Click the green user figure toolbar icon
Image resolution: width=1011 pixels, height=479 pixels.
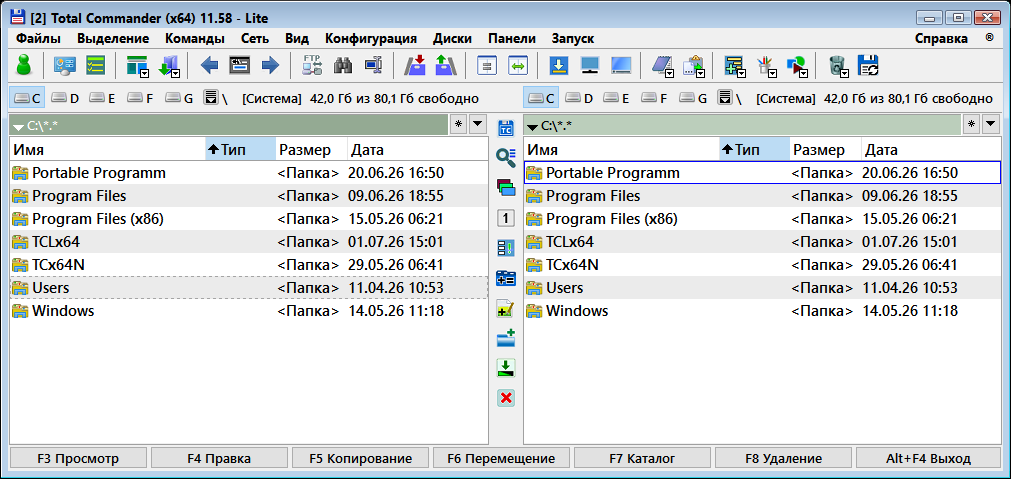point(24,65)
